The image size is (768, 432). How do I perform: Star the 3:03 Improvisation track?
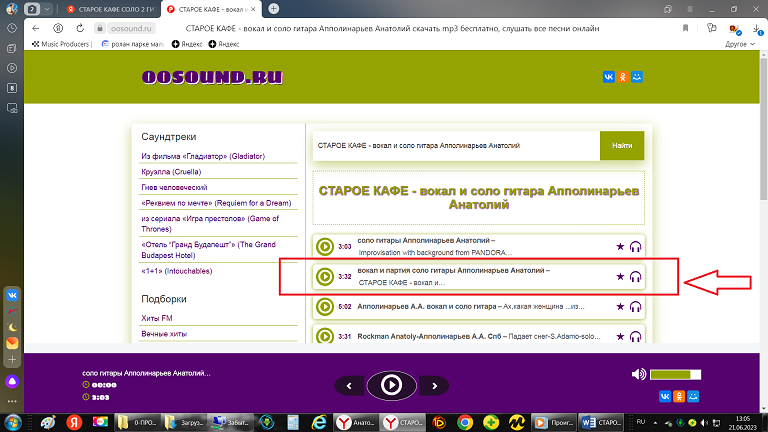pyautogui.click(x=620, y=246)
